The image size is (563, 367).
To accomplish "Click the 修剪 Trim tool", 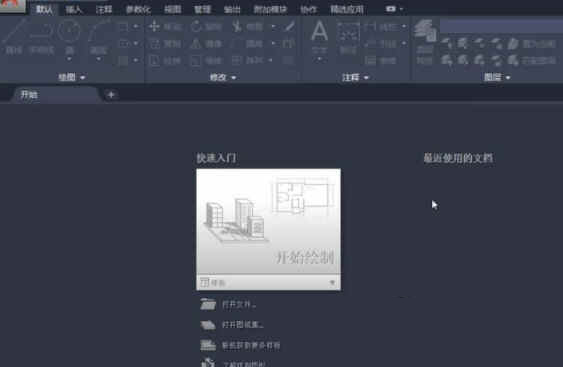I will pyautogui.click(x=248, y=26).
